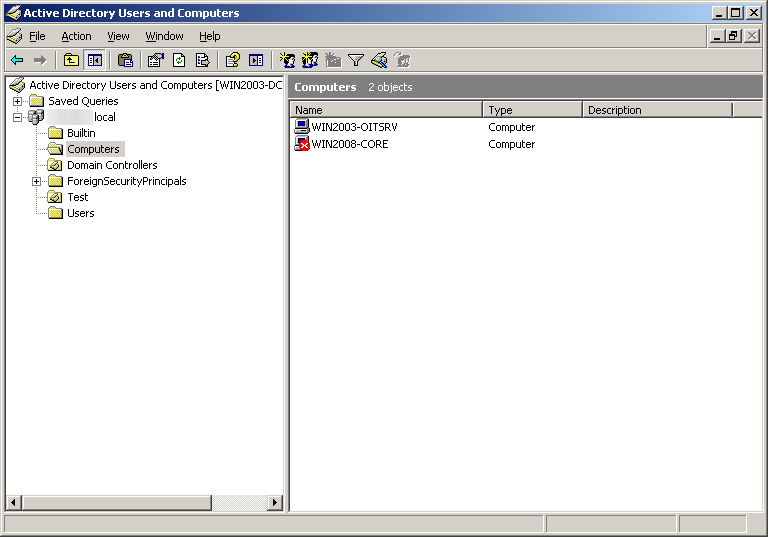
Task: Click the disabled WIN2008-CORE computer icon
Action: (302, 144)
